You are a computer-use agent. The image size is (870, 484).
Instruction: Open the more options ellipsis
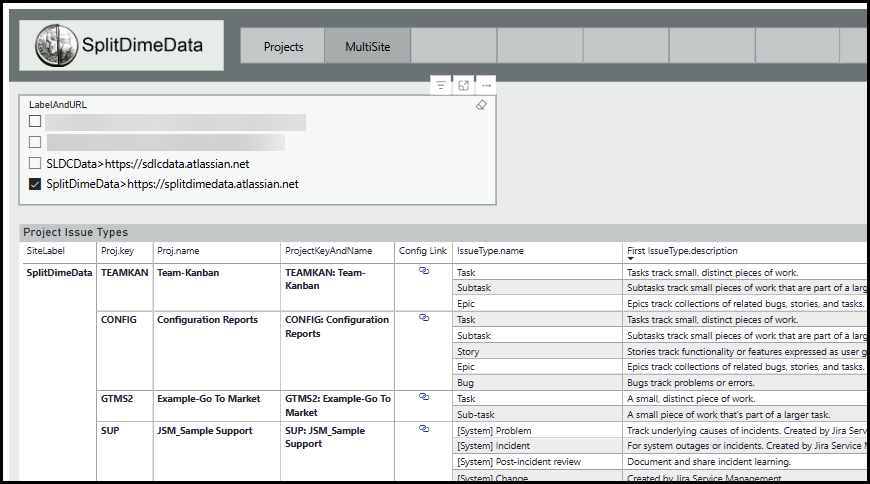486,85
